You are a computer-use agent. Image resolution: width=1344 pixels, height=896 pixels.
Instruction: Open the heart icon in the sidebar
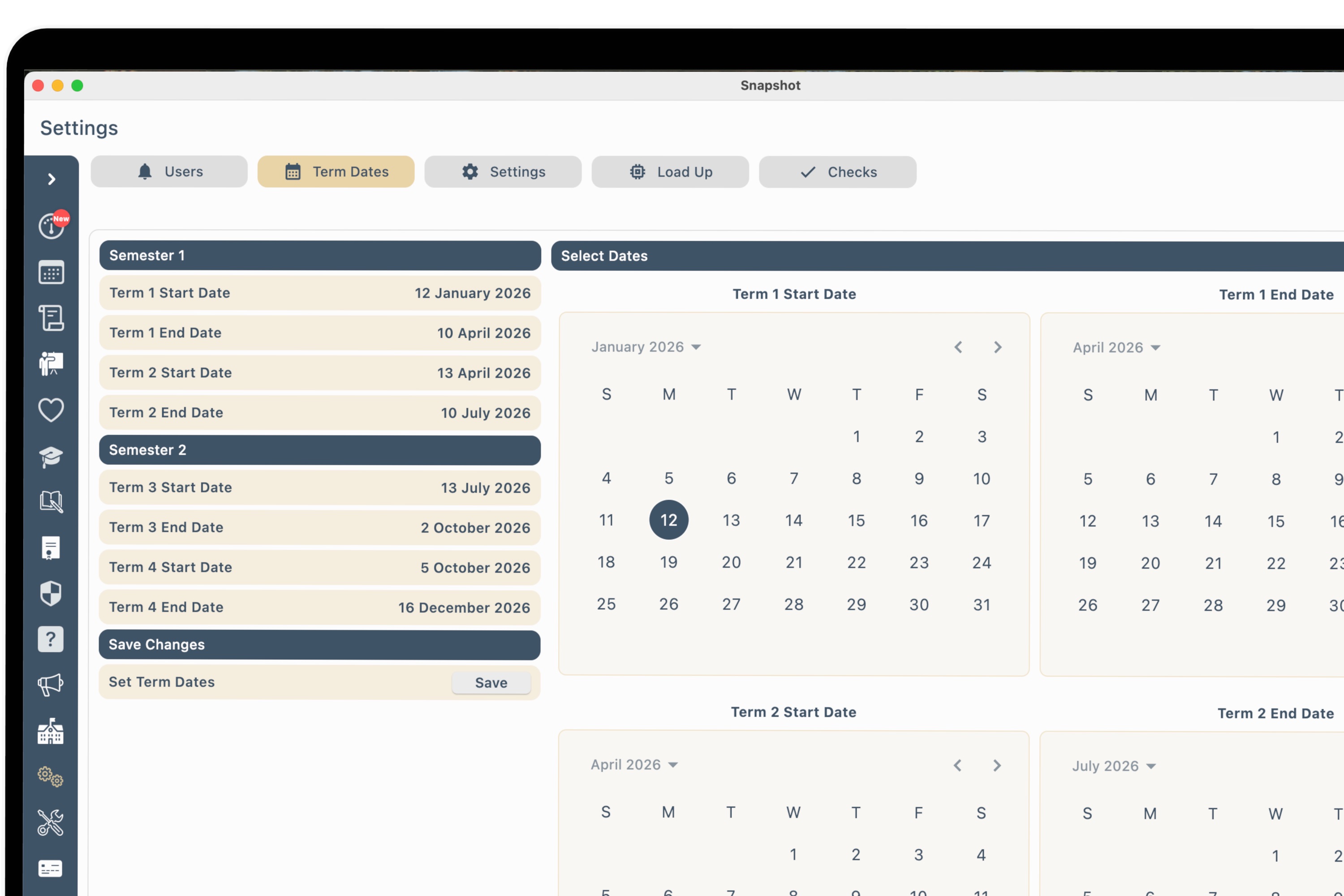pyautogui.click(x=51, y=410)
